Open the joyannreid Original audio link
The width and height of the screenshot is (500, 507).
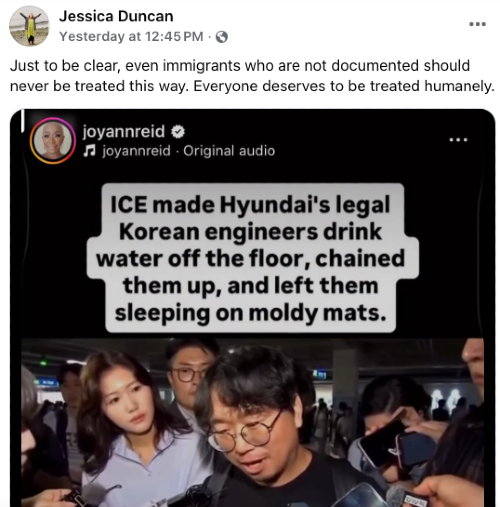(189, 151)
